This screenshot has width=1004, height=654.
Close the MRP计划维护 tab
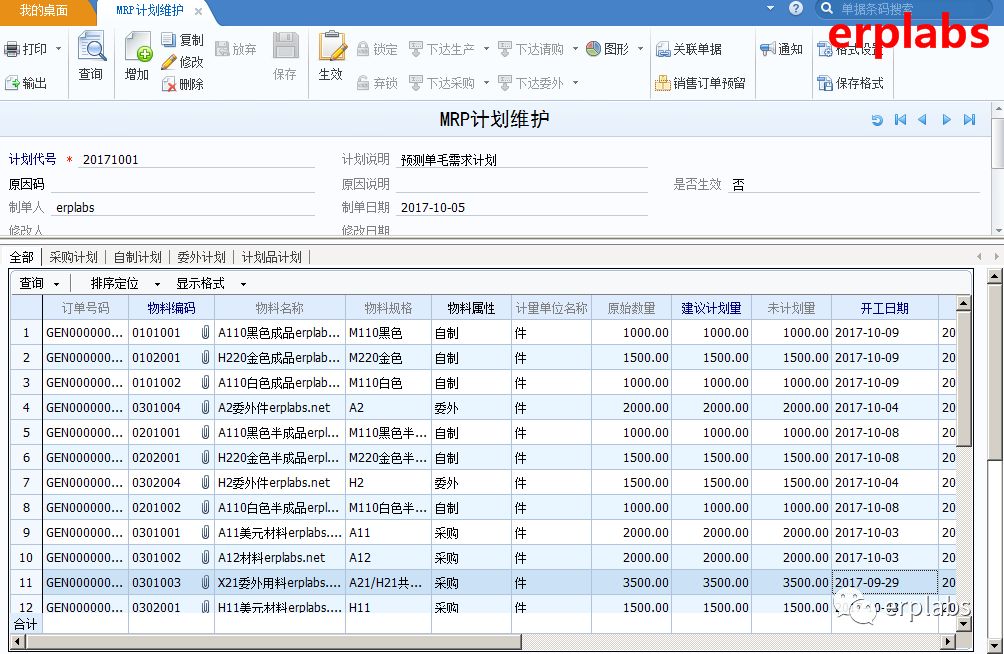(198, 12)
